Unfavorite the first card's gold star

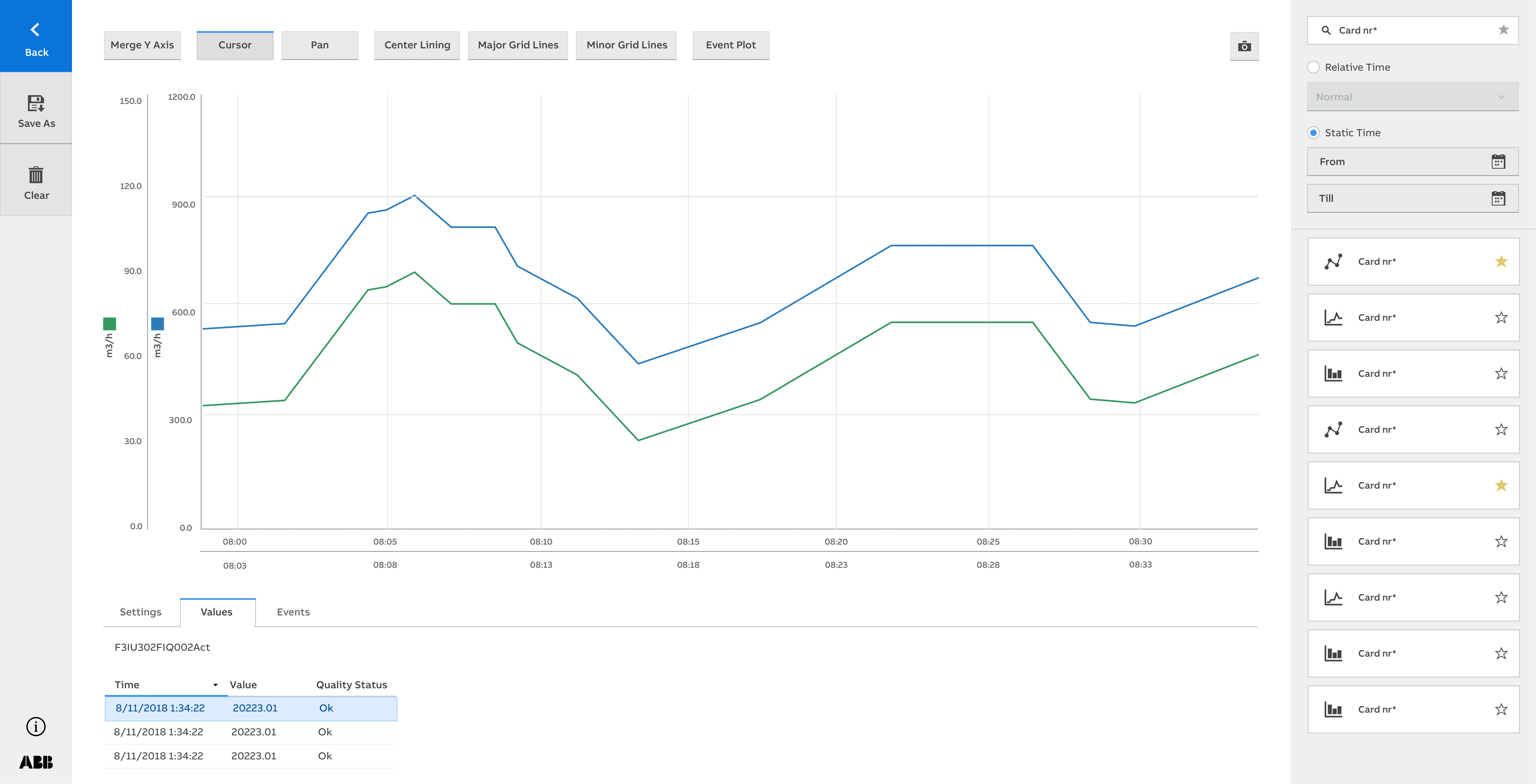point(1501,262)
